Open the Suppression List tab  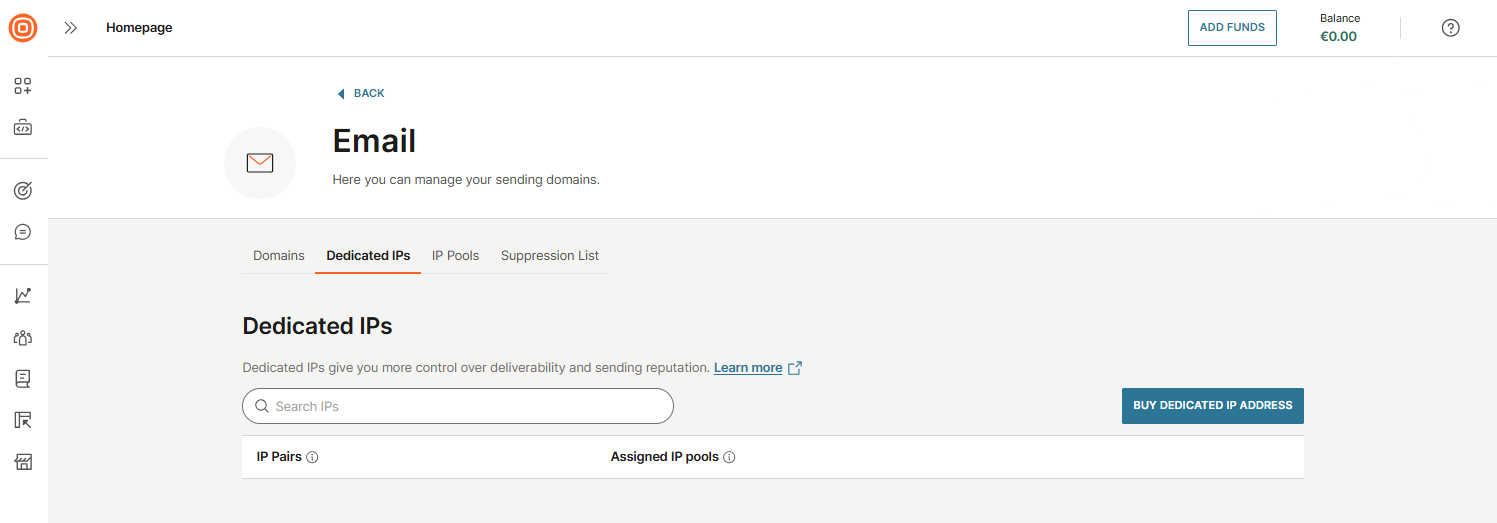pyautogui.click(x=550, y=256)
